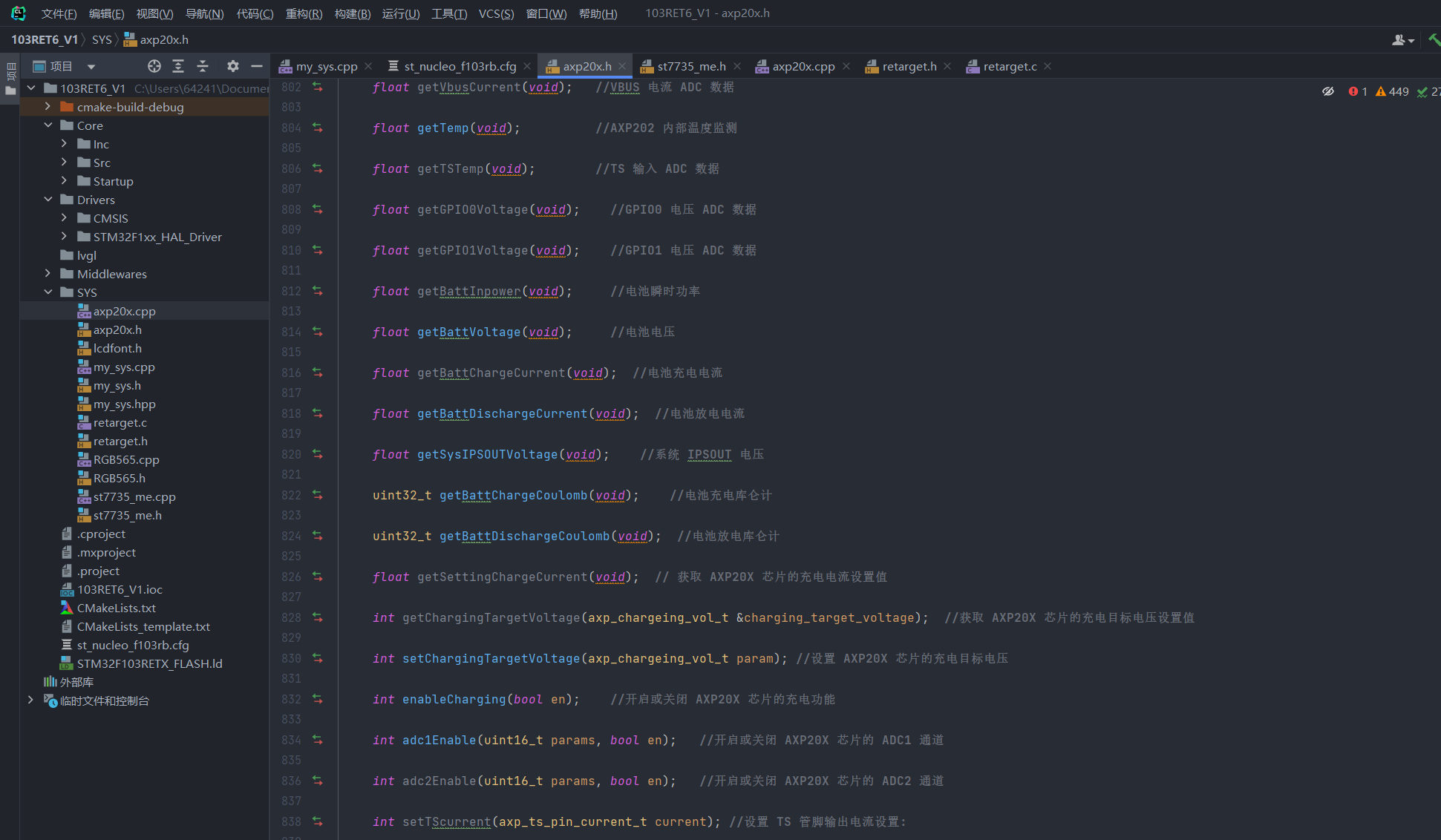
Task: Select st7735_me.cpp in project tree
Action: (145, 496)
